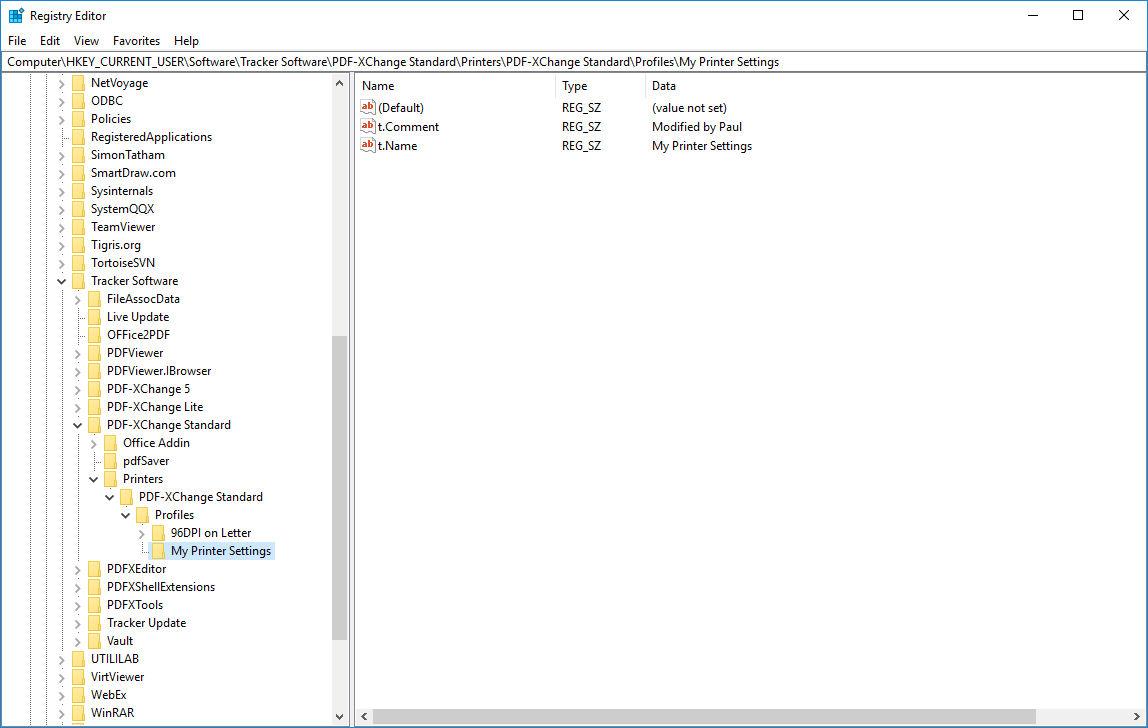Screen dimensions: 1148x728
Task: Select the t.Name value name
Action: [398, 146]
